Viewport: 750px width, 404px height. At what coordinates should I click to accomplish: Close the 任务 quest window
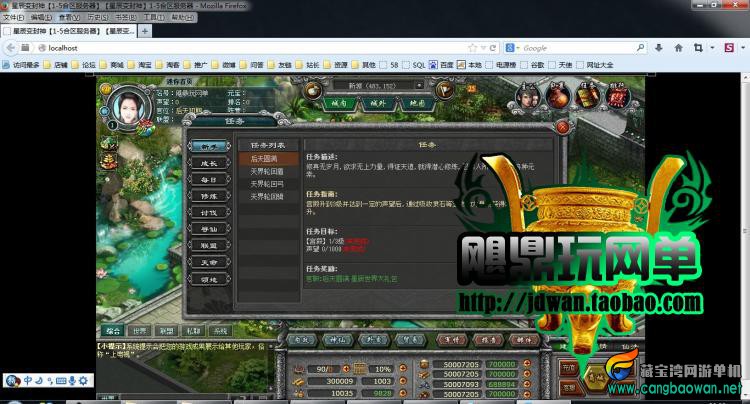pos(562,127)
